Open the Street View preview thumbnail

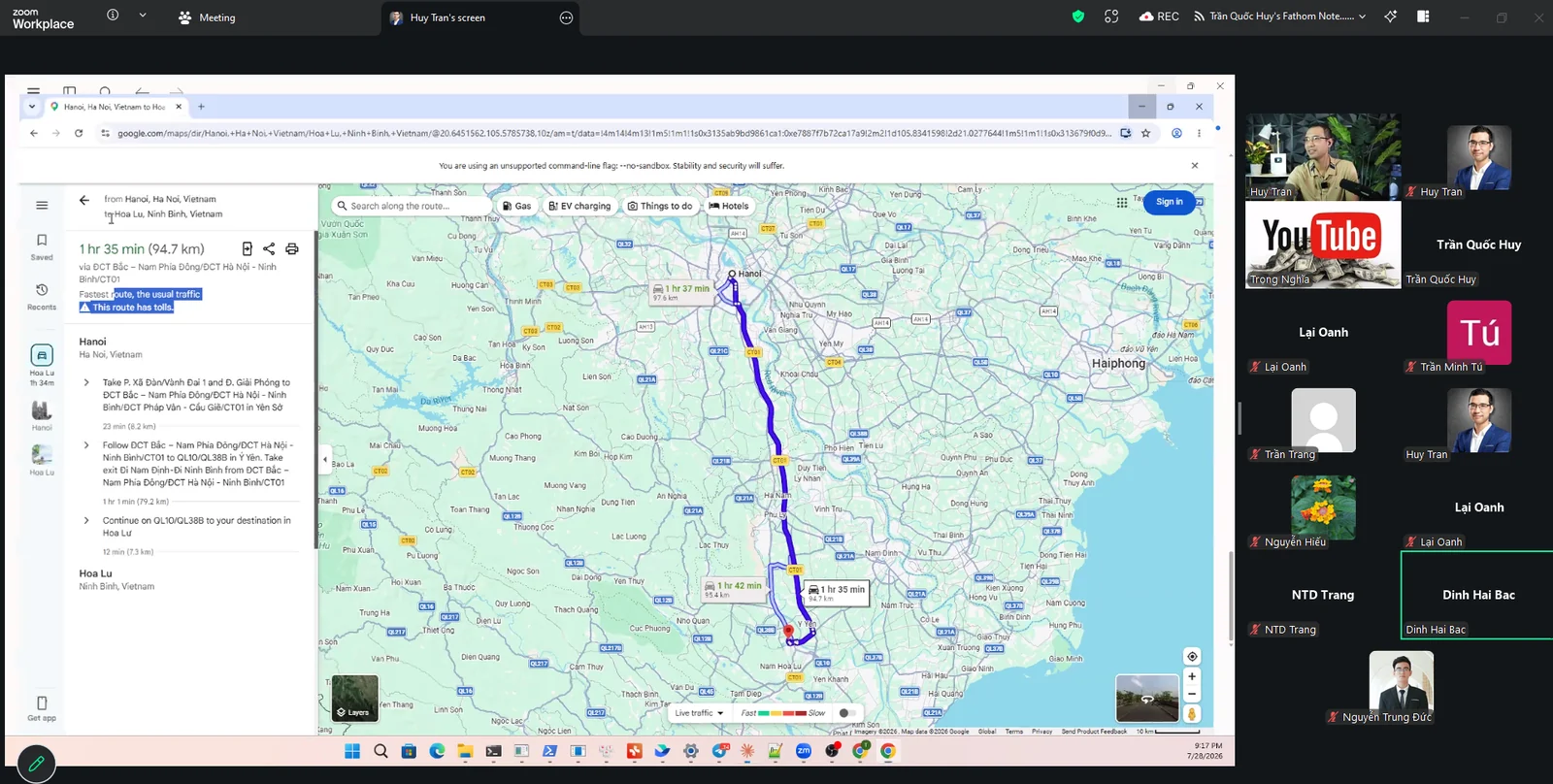tap(1147, 698)
